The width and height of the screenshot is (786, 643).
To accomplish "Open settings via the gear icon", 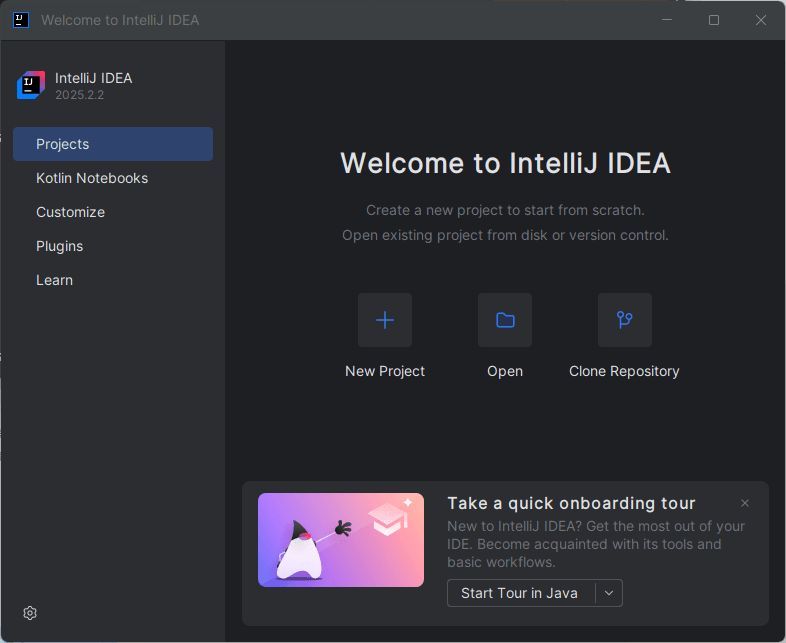I will coord(30,613).
